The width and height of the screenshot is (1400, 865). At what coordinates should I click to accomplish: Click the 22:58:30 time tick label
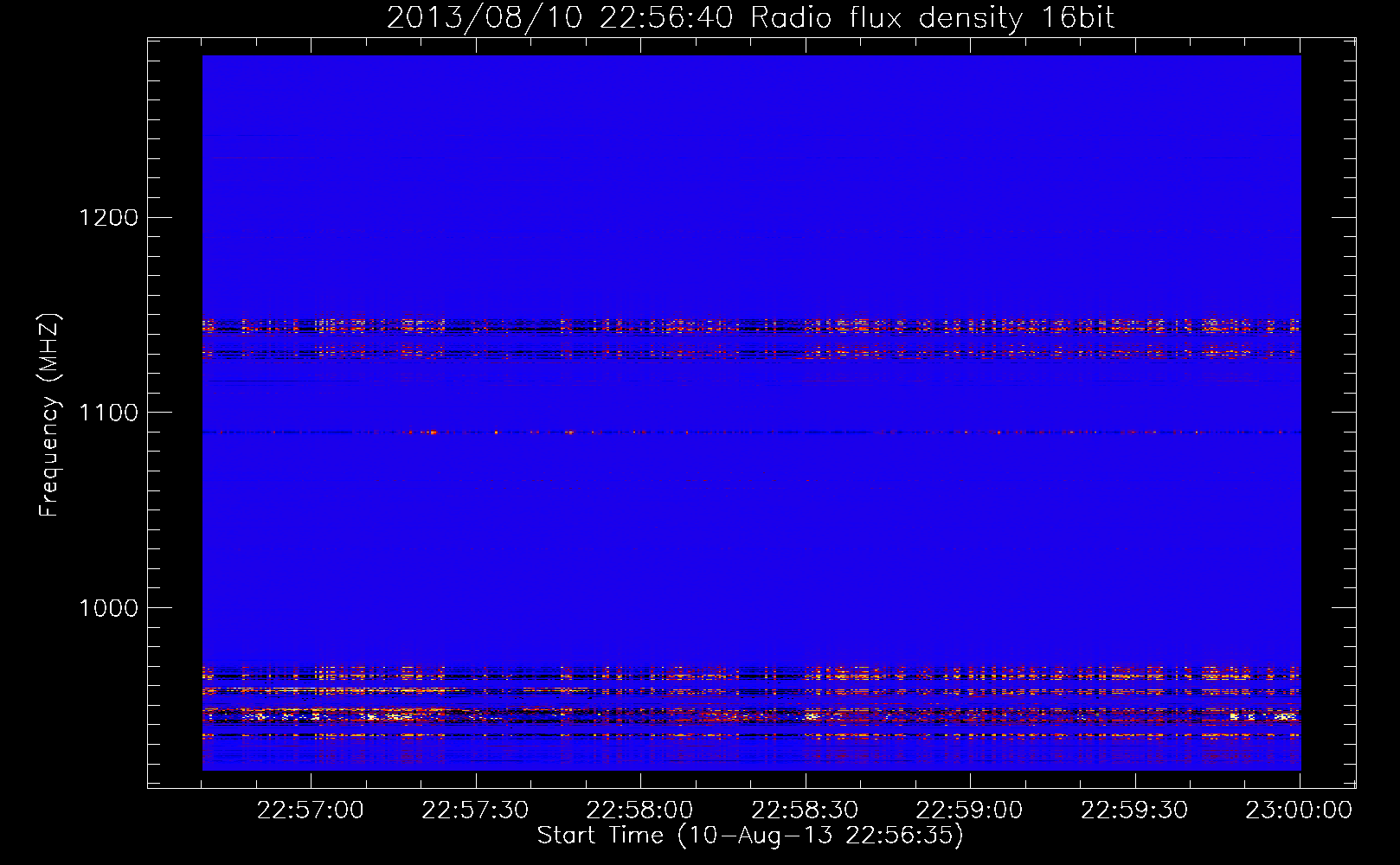click(x=805, y=811)
